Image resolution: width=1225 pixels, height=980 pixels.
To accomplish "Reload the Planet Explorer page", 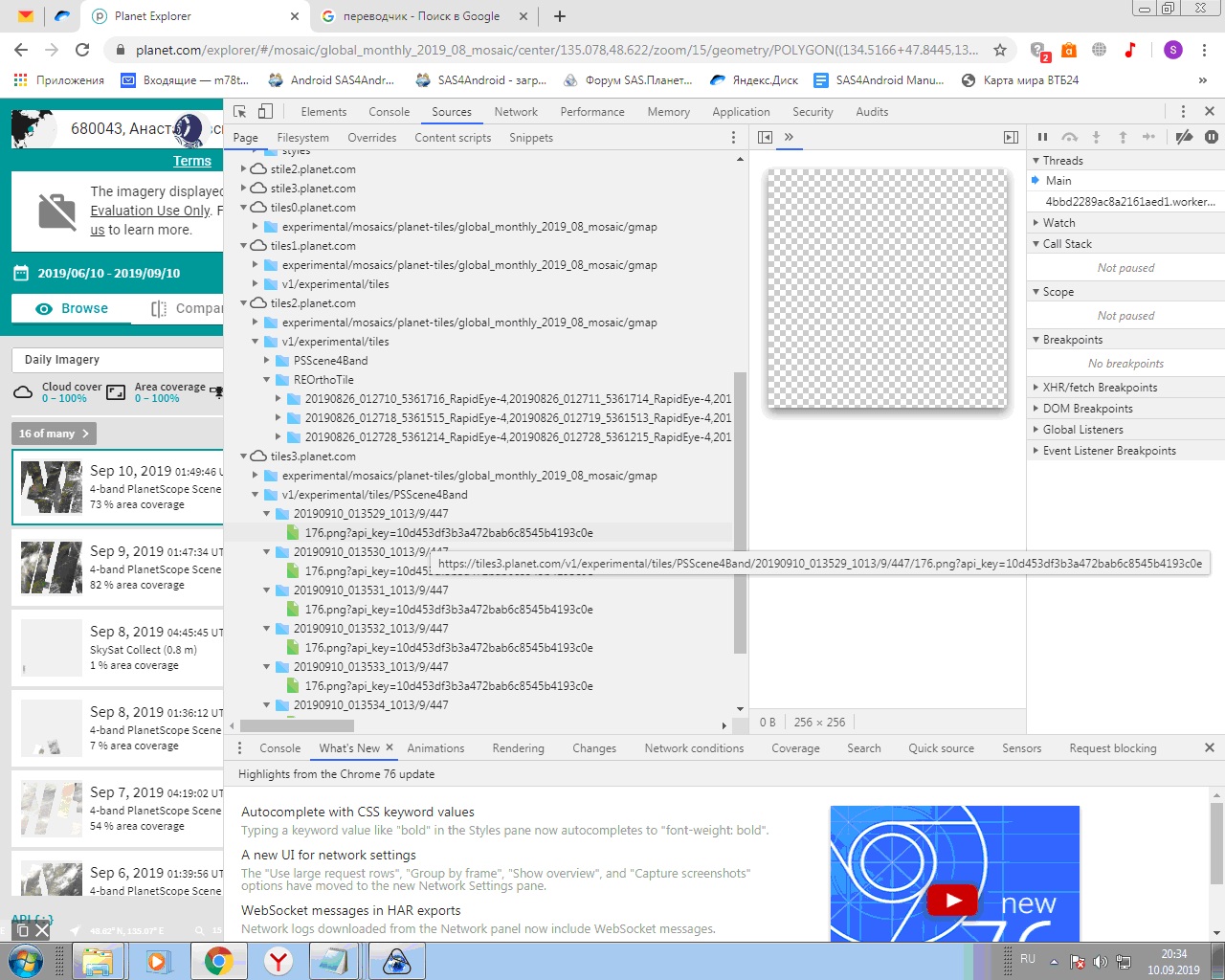I will (82, 50).
